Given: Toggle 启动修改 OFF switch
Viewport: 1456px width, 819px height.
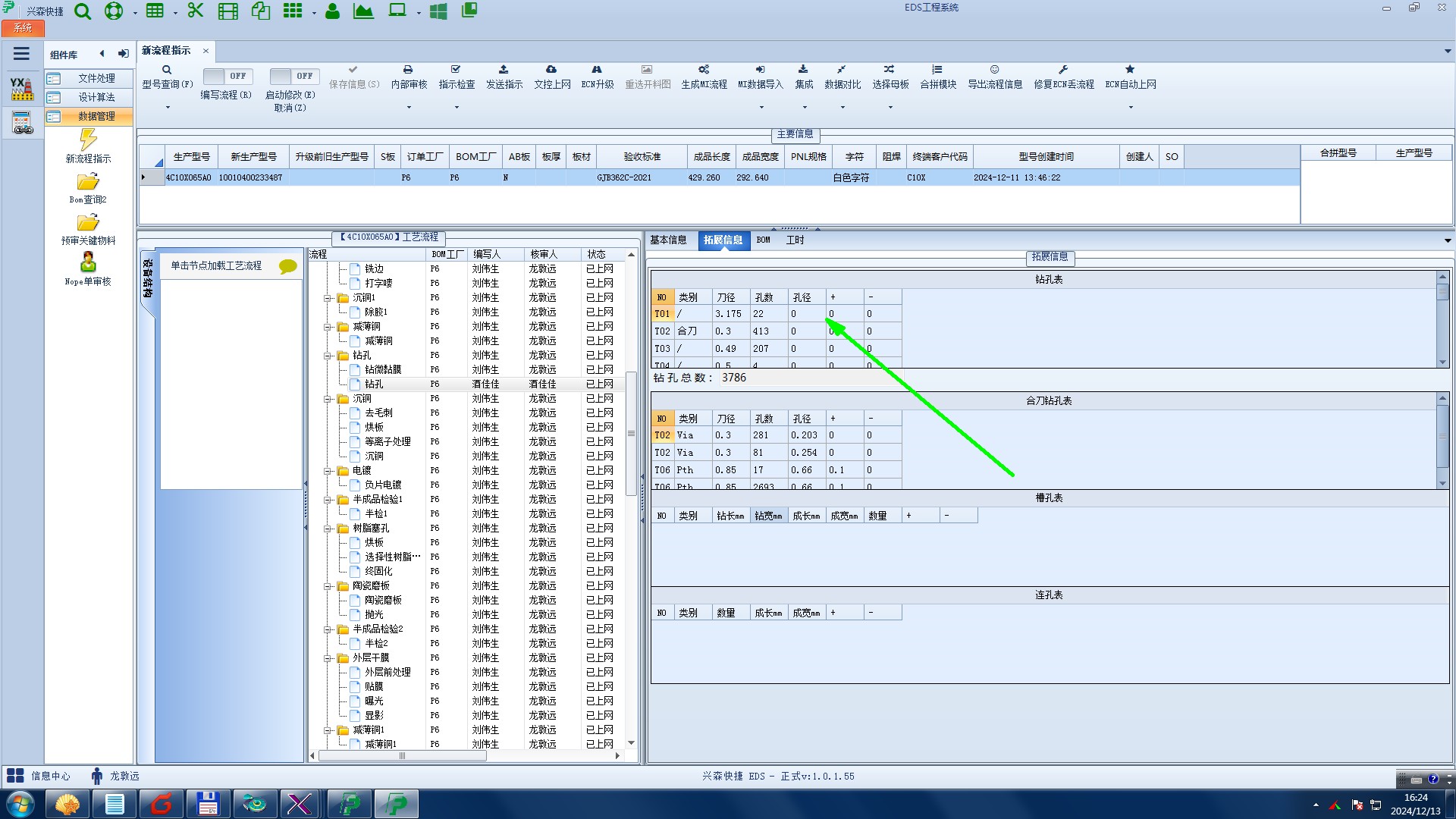Looking at the screenshot, I should 293,76.
